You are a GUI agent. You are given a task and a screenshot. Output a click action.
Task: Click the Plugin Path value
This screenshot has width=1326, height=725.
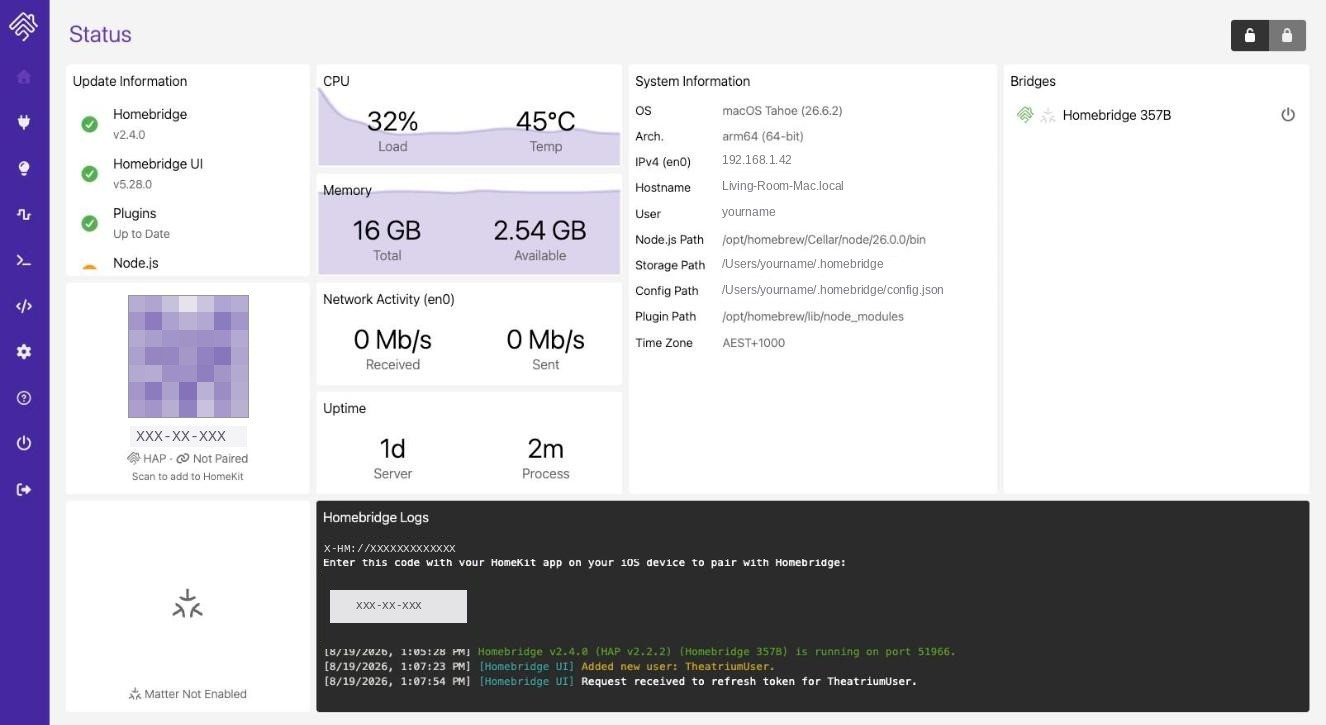(813, 317)
